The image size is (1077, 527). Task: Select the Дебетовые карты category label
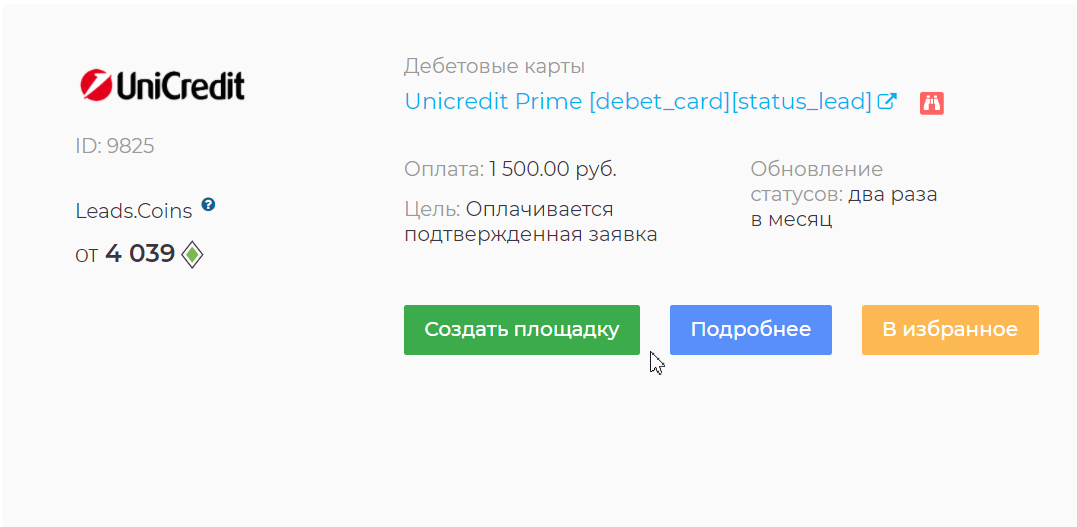pyautogui.click(x=495, y=67)
